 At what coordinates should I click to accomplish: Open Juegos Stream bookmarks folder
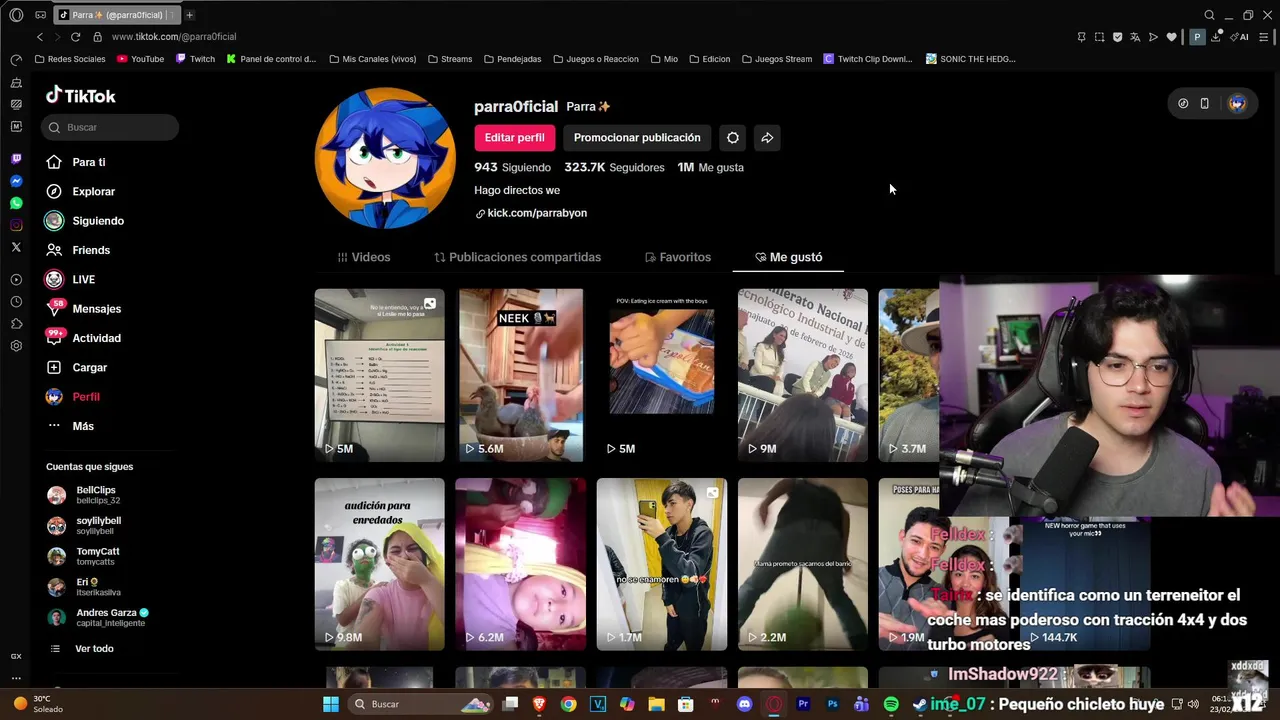coord(777,59)
